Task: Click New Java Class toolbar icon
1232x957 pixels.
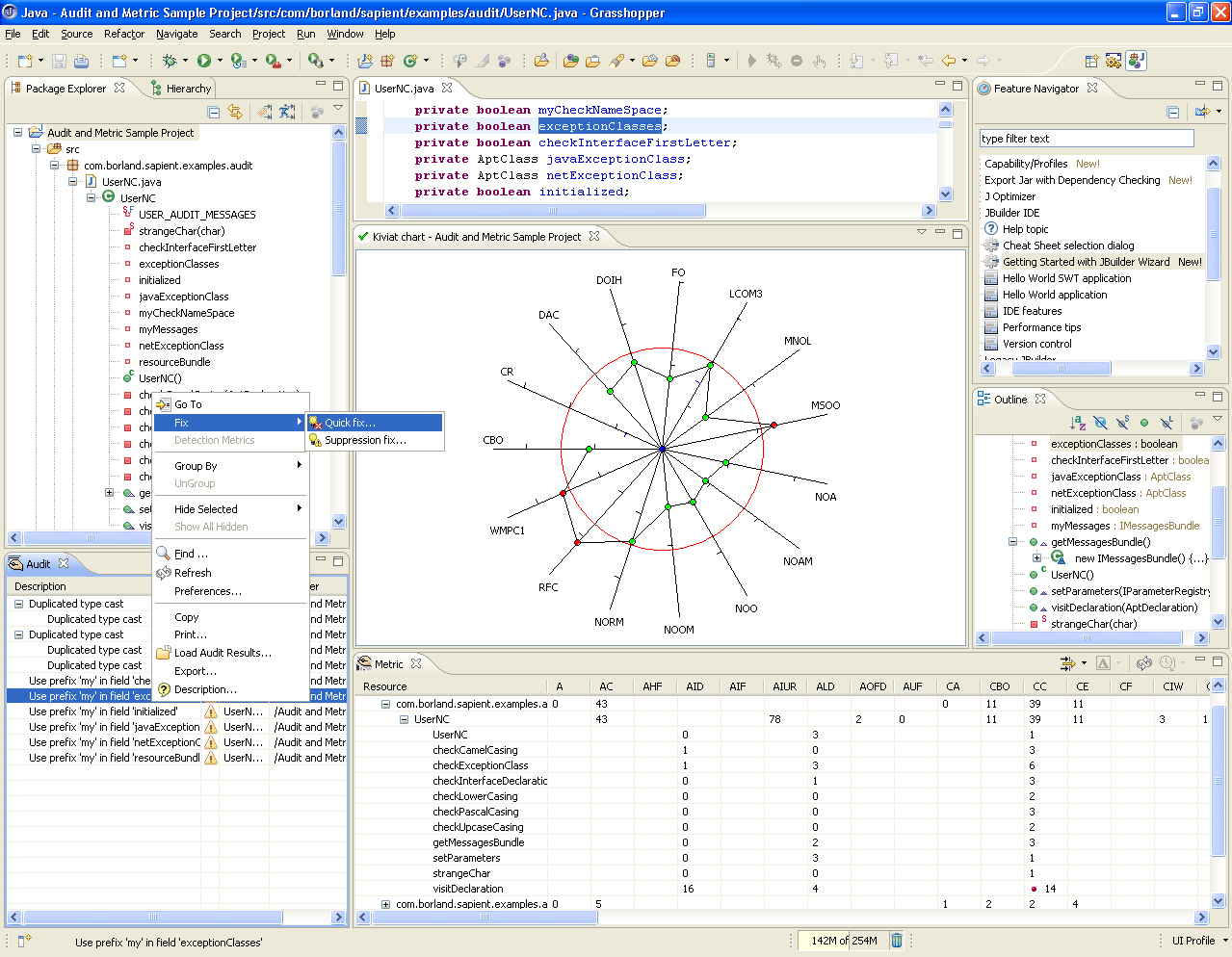Action: tap(410, 61)
